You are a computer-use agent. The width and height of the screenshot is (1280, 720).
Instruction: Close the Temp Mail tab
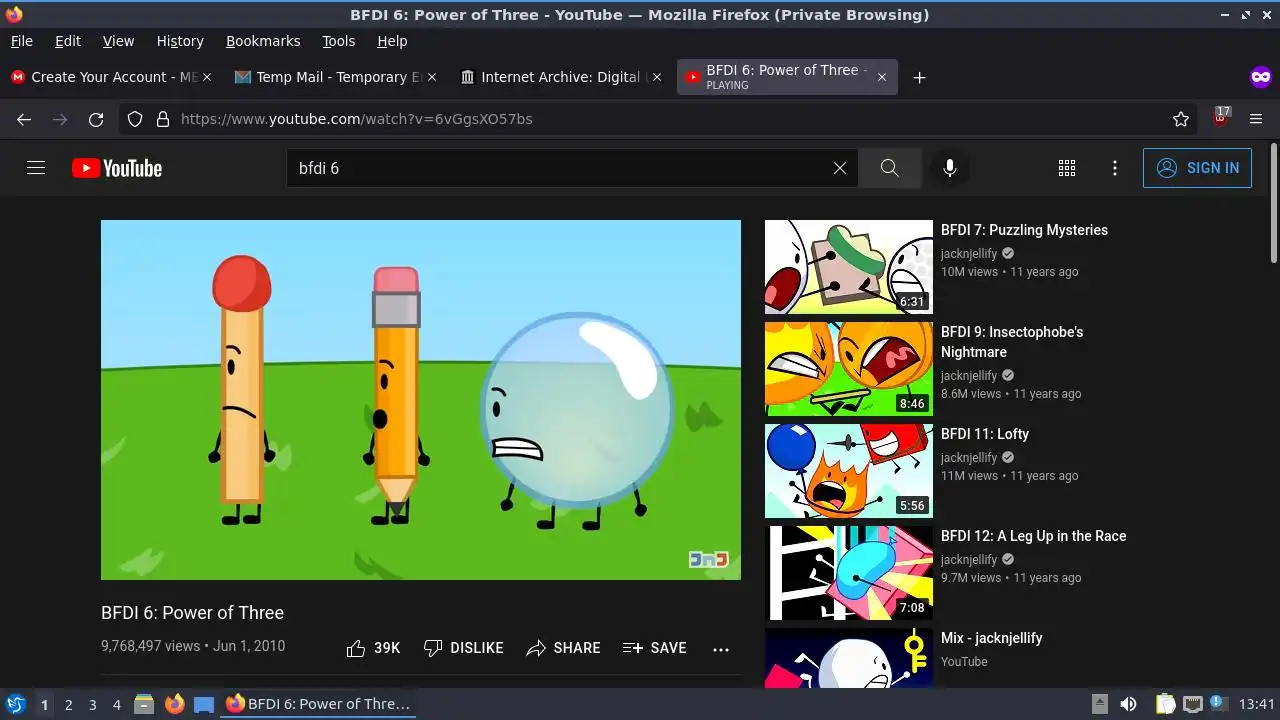click(x=432, y=77)
